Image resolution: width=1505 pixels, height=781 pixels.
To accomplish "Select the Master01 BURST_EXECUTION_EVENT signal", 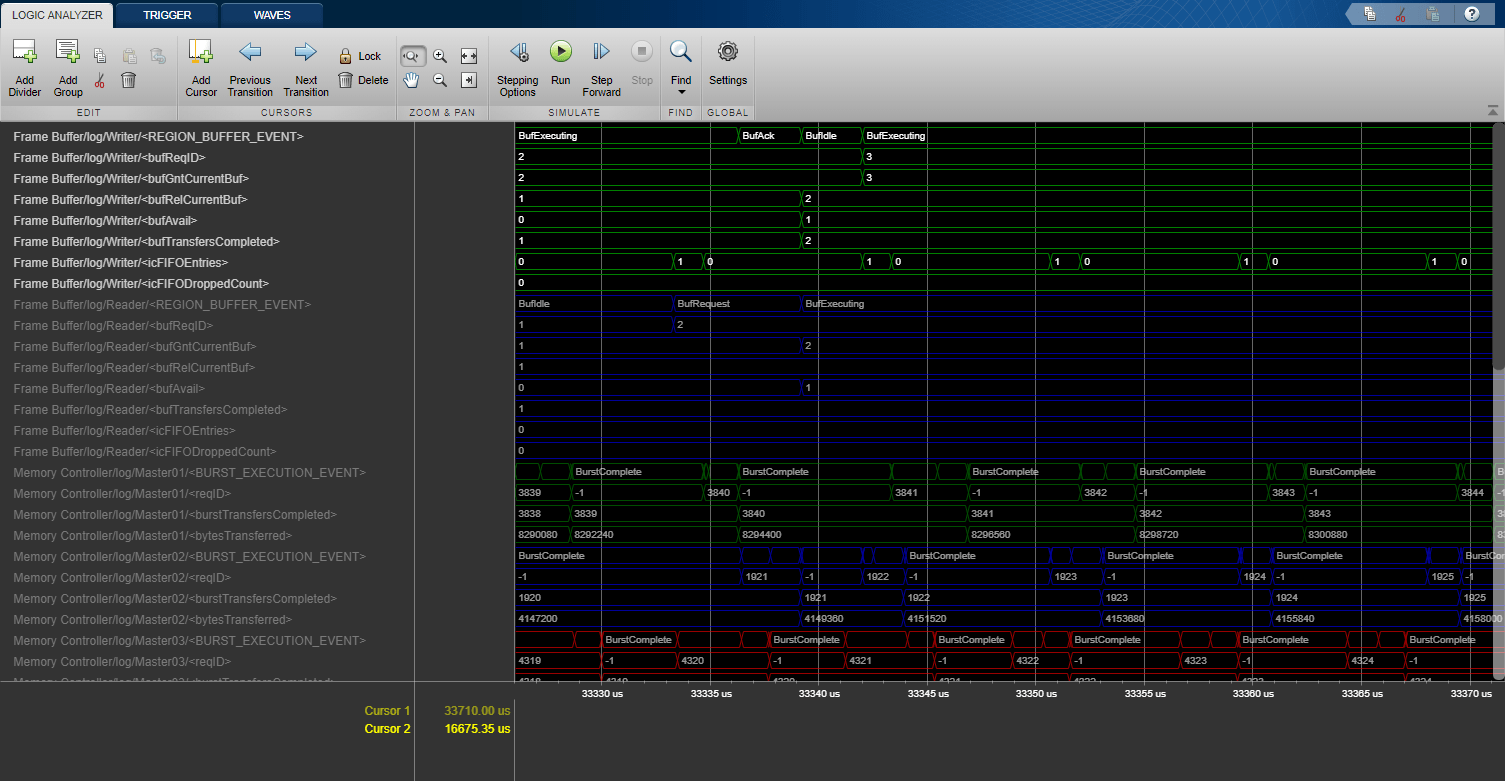I will tap(190, 472).
